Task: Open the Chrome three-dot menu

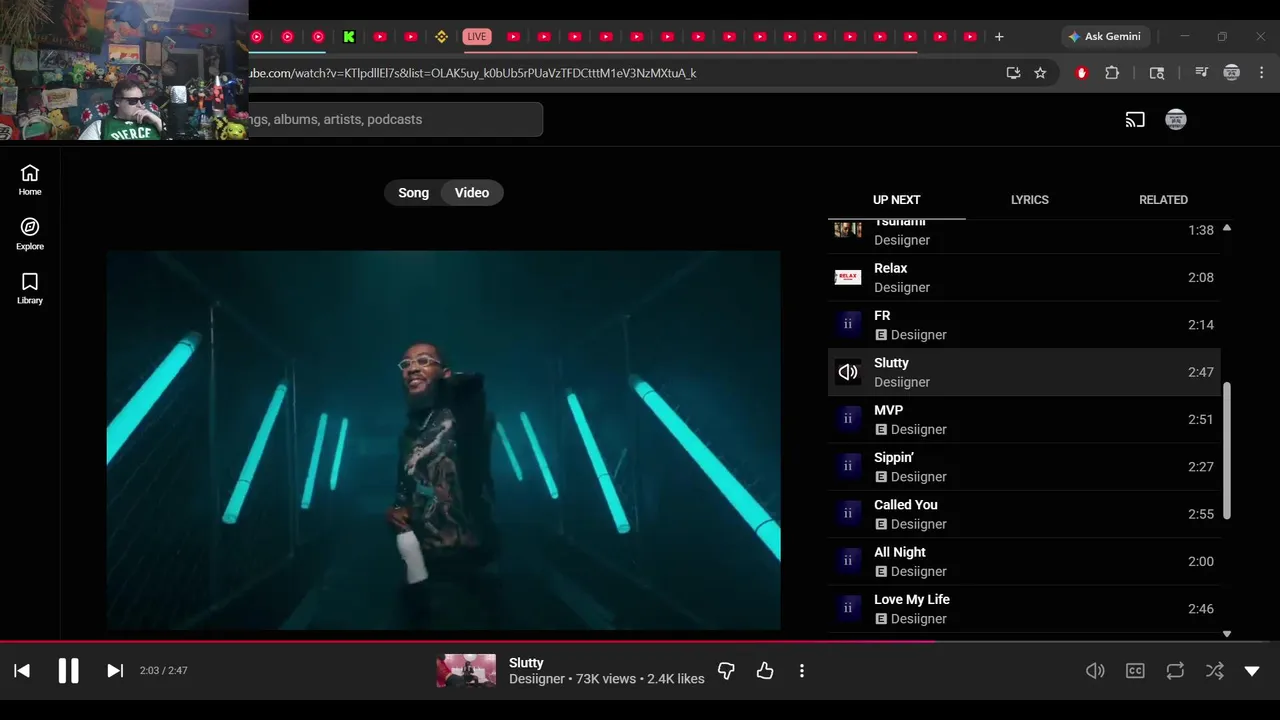Action: 1262,73
